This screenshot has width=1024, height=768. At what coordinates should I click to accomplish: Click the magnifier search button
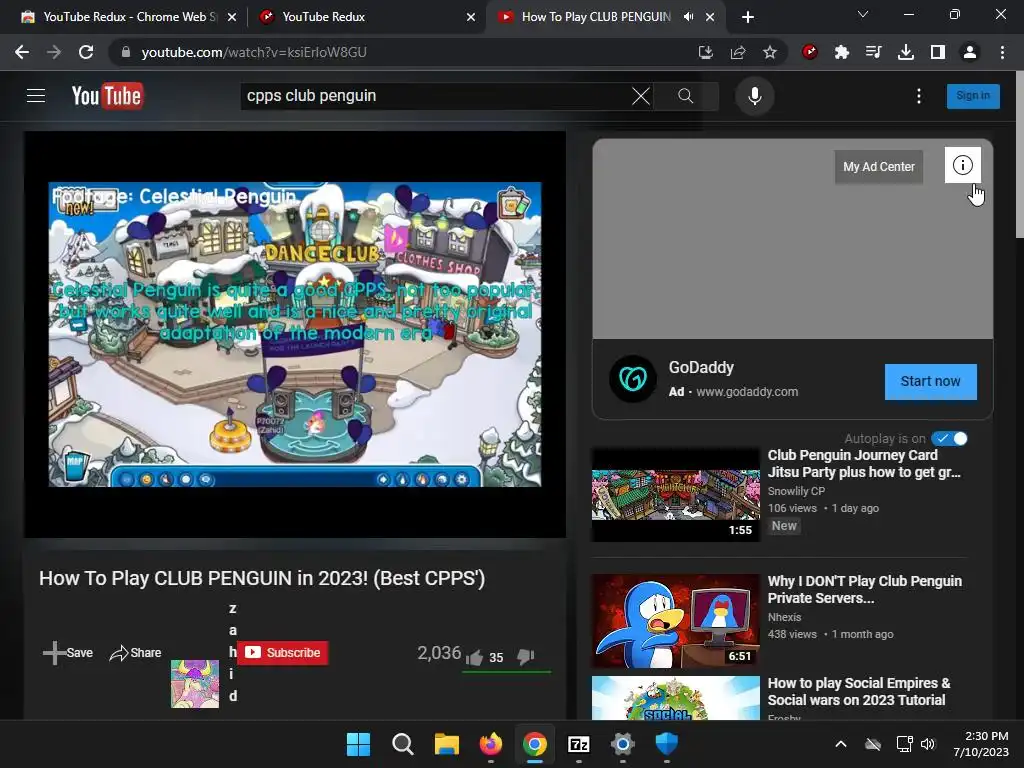686,96
